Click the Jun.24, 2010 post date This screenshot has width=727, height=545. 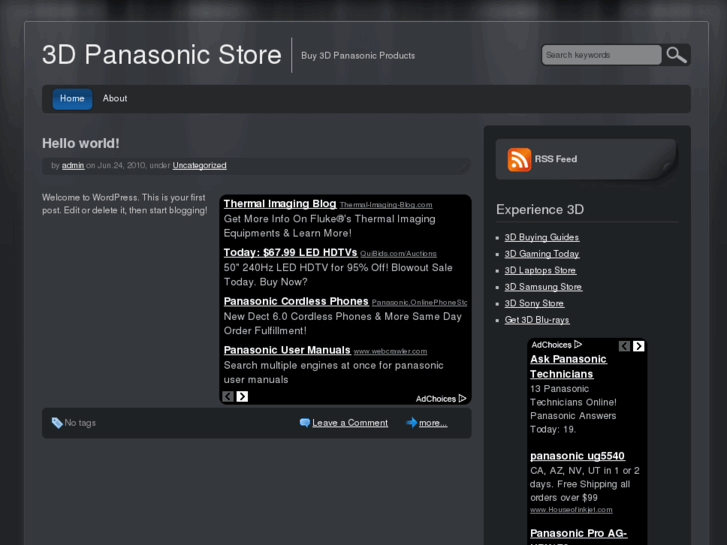(x=121, y=166)
